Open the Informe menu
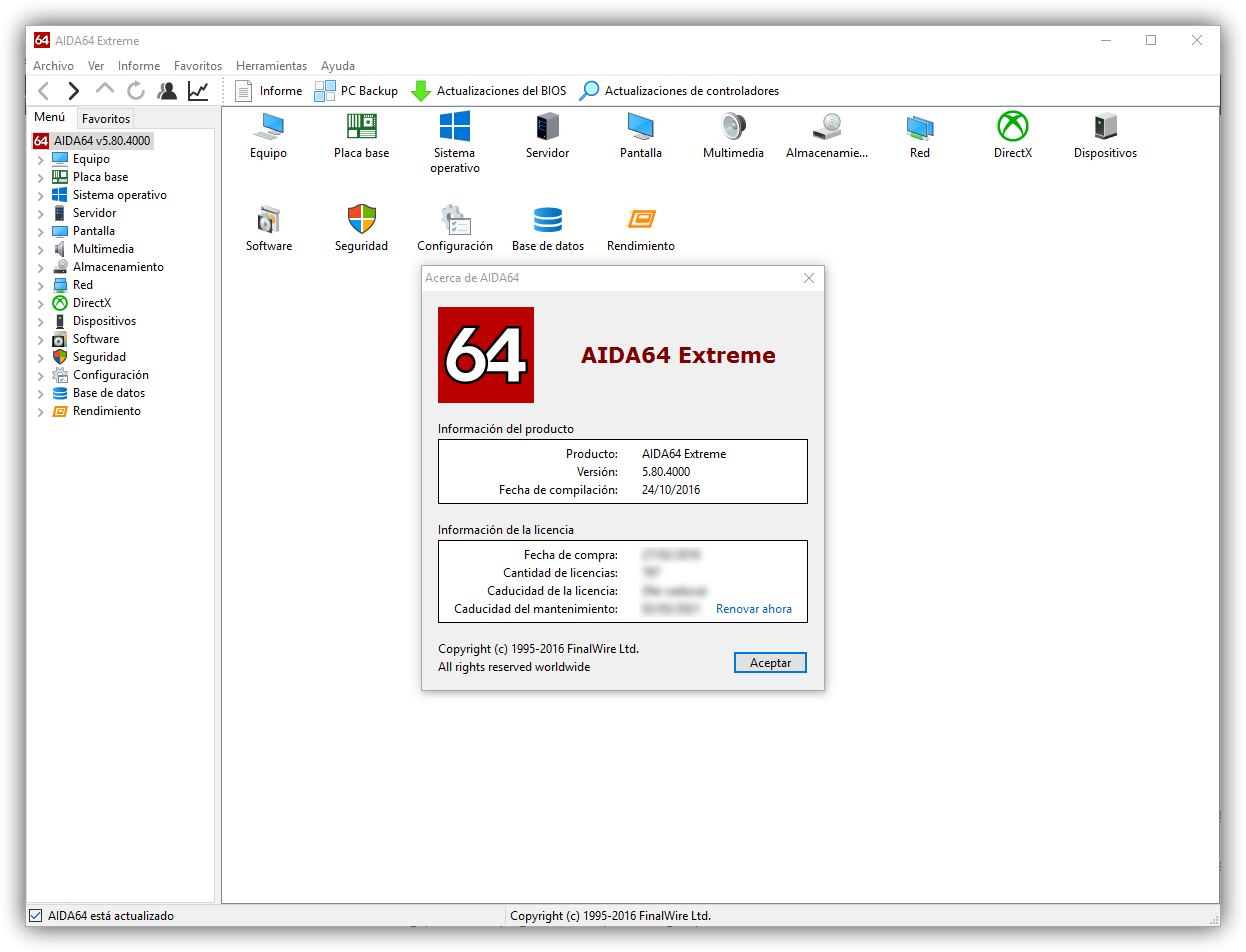1246x952 pixels. click(139, 66)
